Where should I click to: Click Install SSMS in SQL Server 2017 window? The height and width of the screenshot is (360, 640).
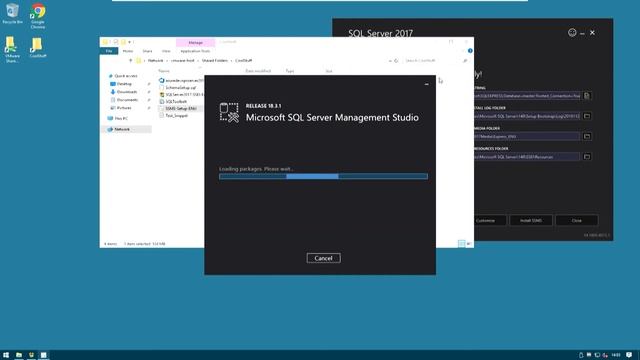(531, 220)
